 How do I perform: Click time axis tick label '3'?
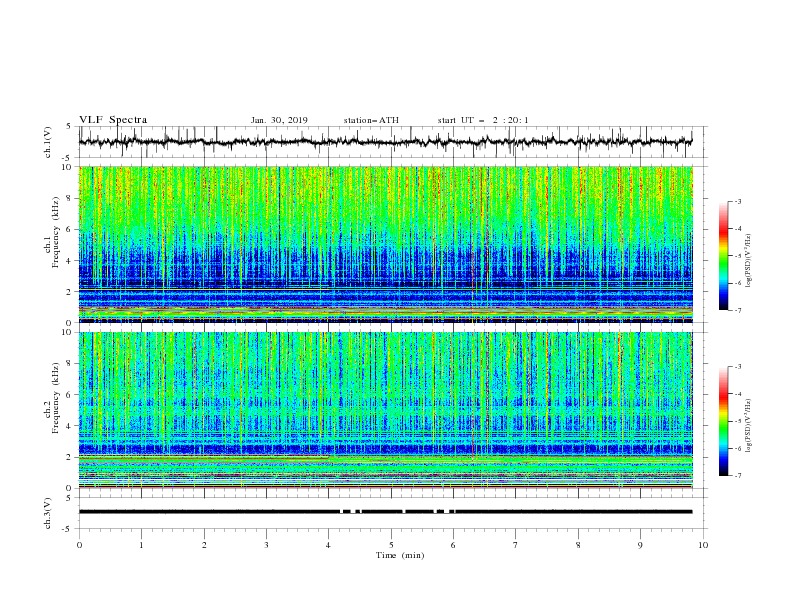click(x=266, y=545)
